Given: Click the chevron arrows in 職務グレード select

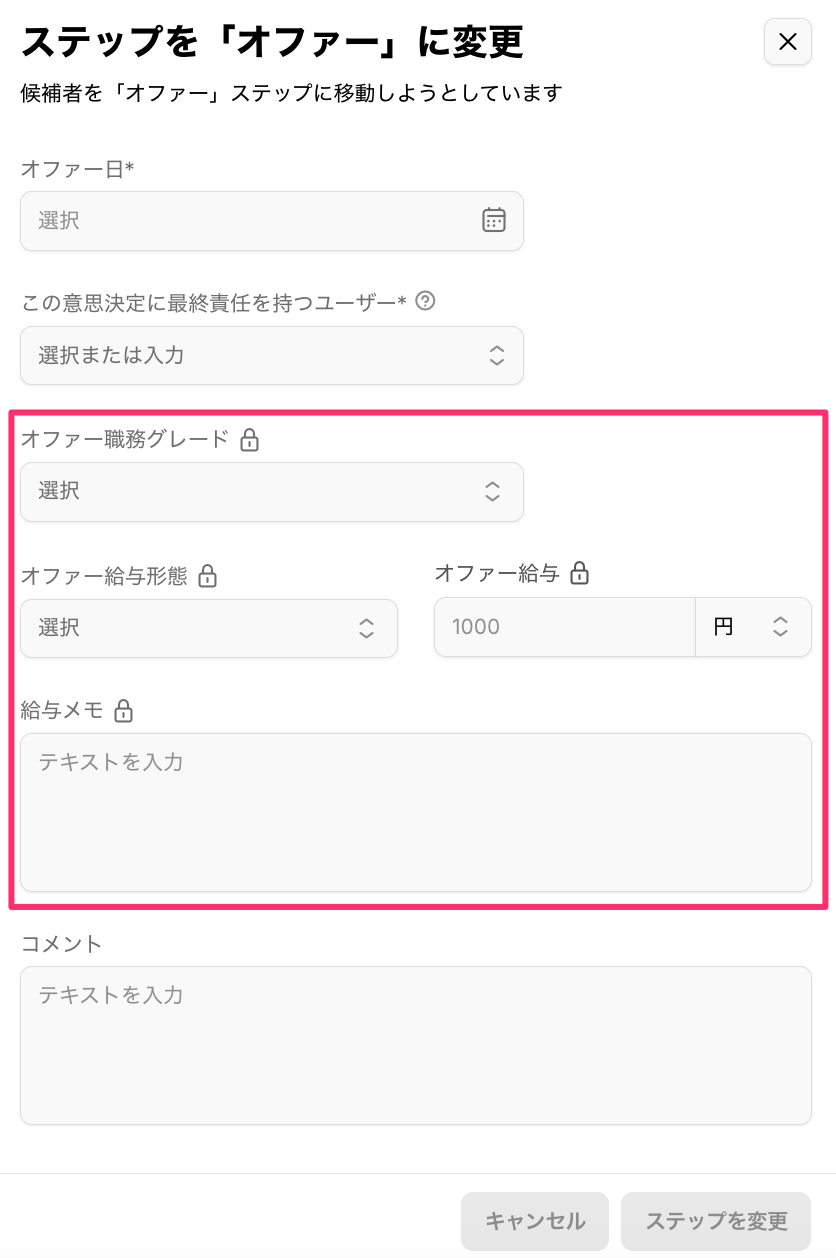Looking at the screenshot, I should click(493, 491).
